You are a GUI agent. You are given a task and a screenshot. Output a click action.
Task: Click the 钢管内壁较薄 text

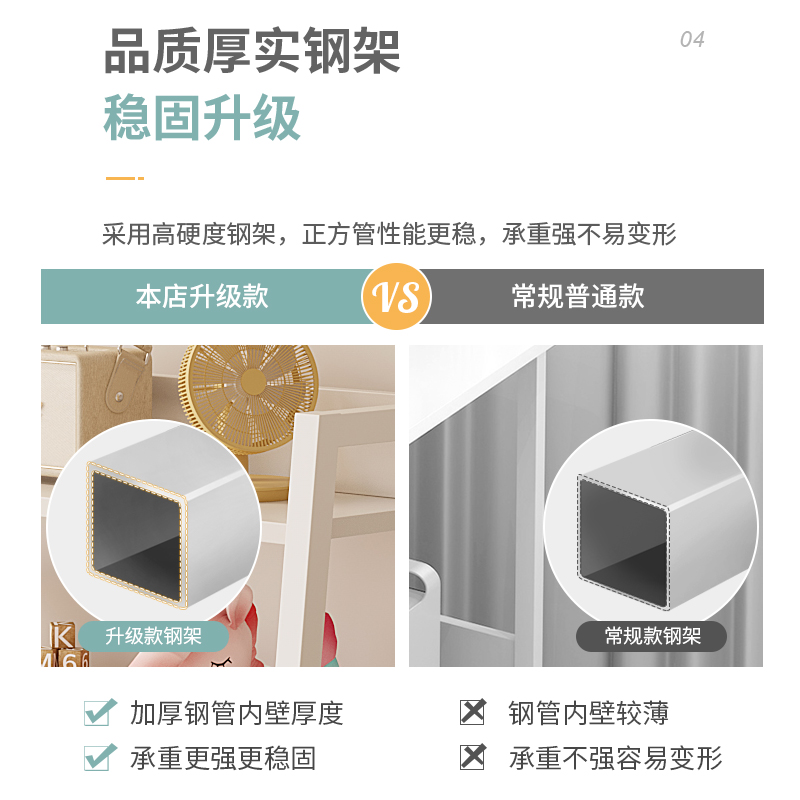click(589, 713)
